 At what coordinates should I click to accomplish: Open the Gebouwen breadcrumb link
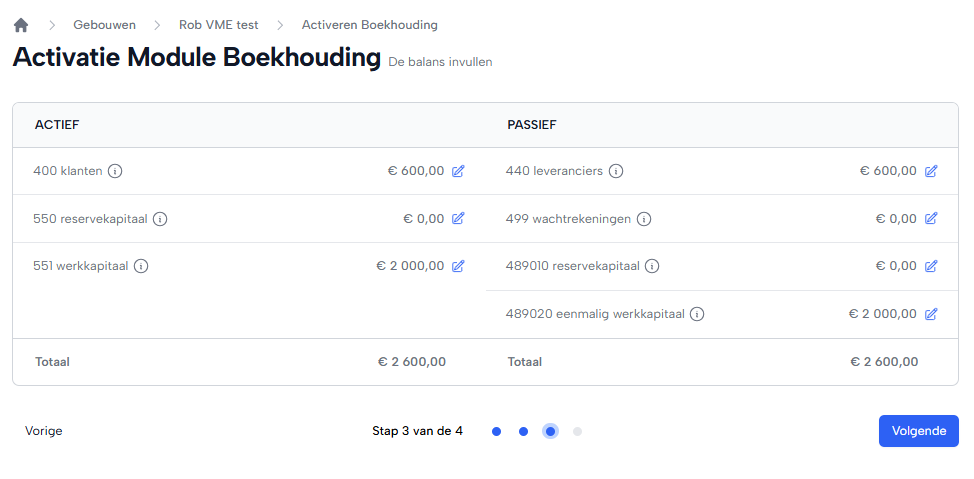click(104, 25)
